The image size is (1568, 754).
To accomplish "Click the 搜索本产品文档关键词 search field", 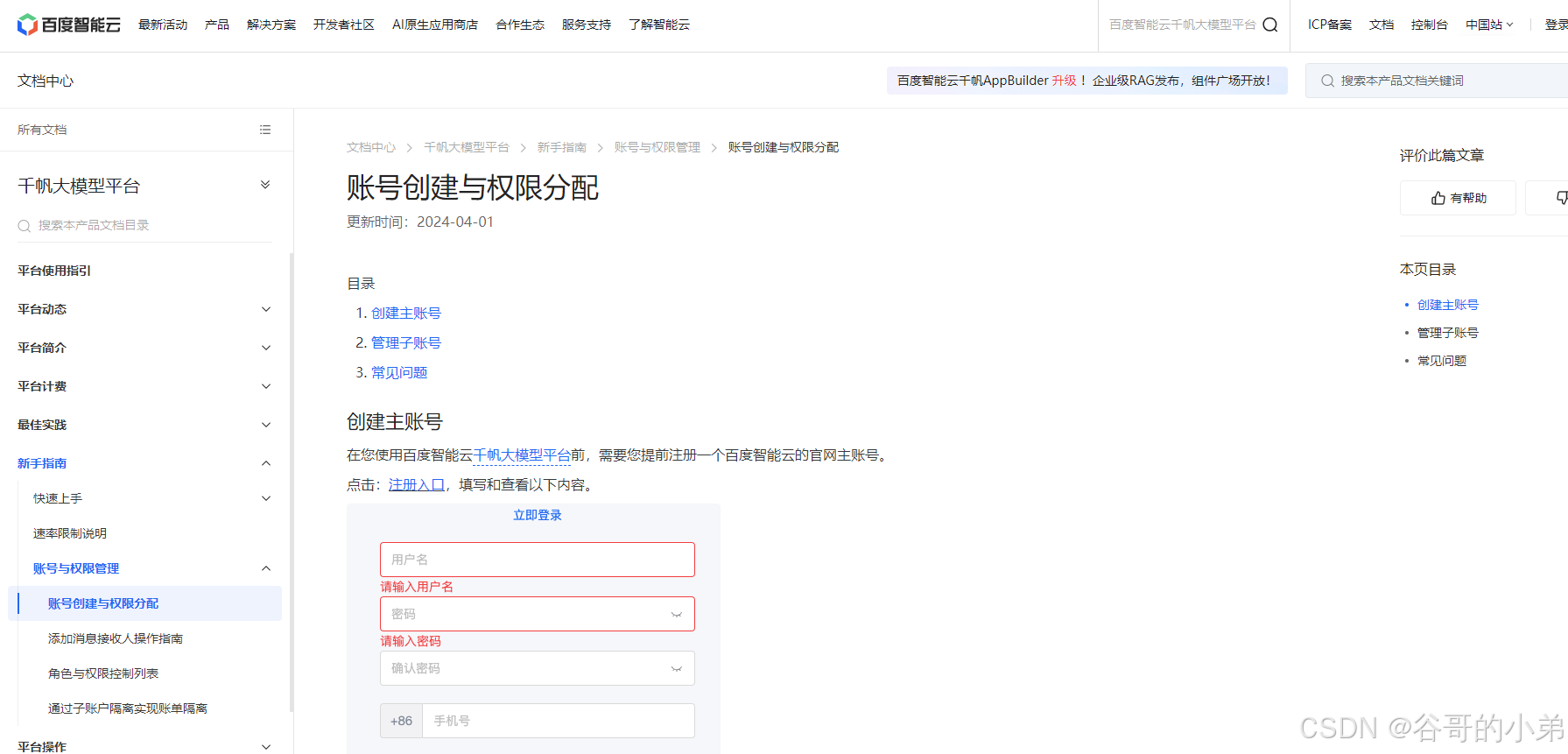I will [1437, 81].
